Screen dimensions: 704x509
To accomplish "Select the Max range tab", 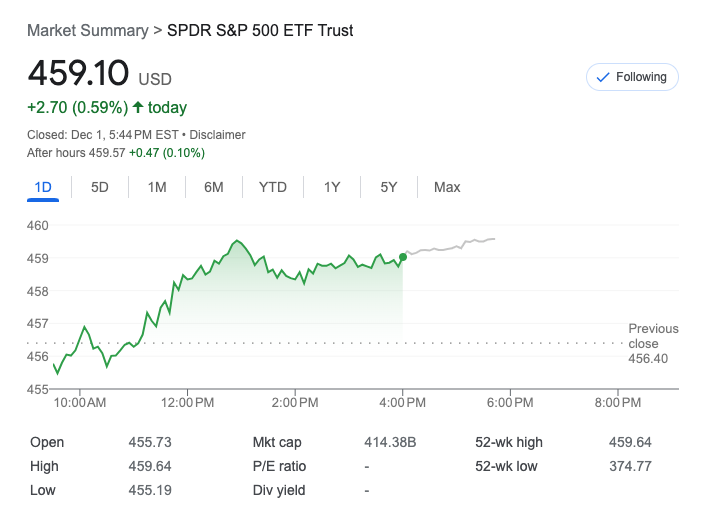I will (447, 187).
